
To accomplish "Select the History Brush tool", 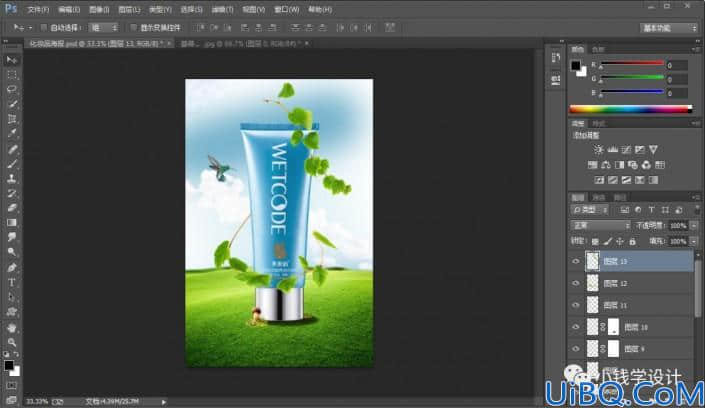I will [12, 193].
